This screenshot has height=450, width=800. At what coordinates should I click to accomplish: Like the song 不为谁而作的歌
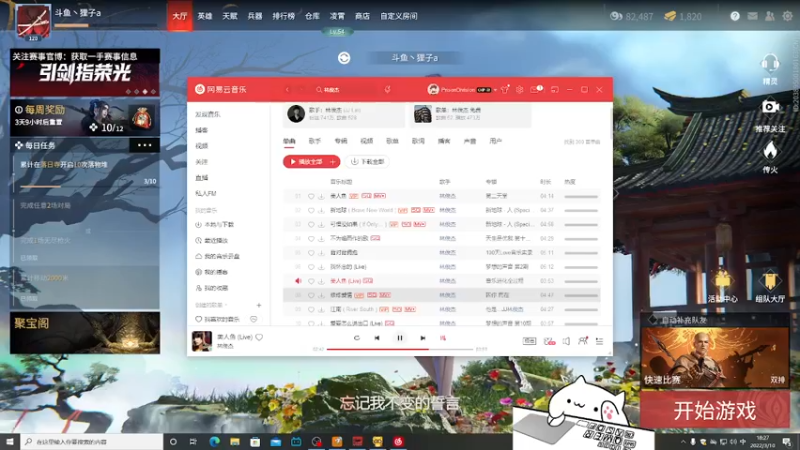coord(311,238)
